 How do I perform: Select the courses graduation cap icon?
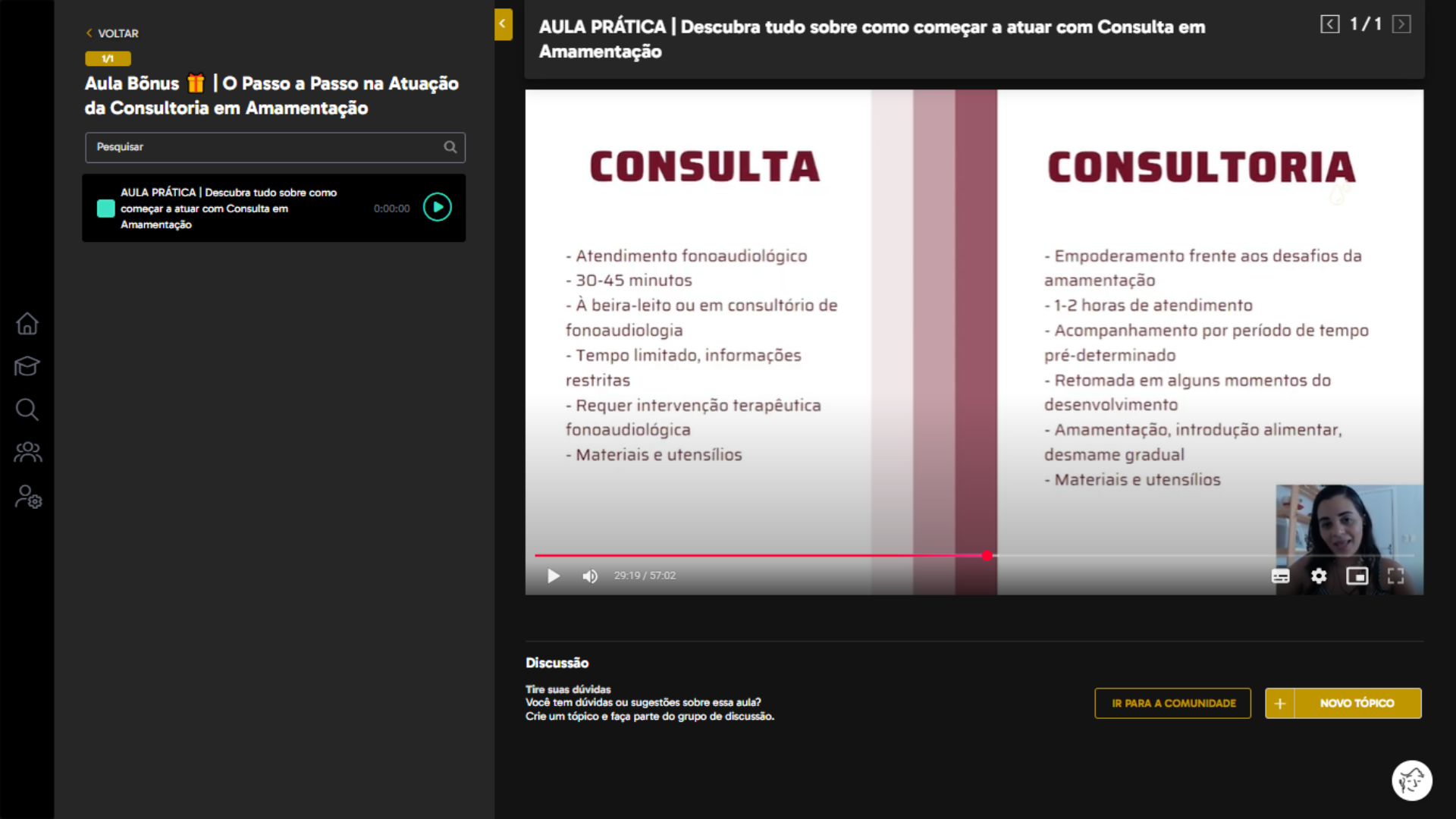27,366
